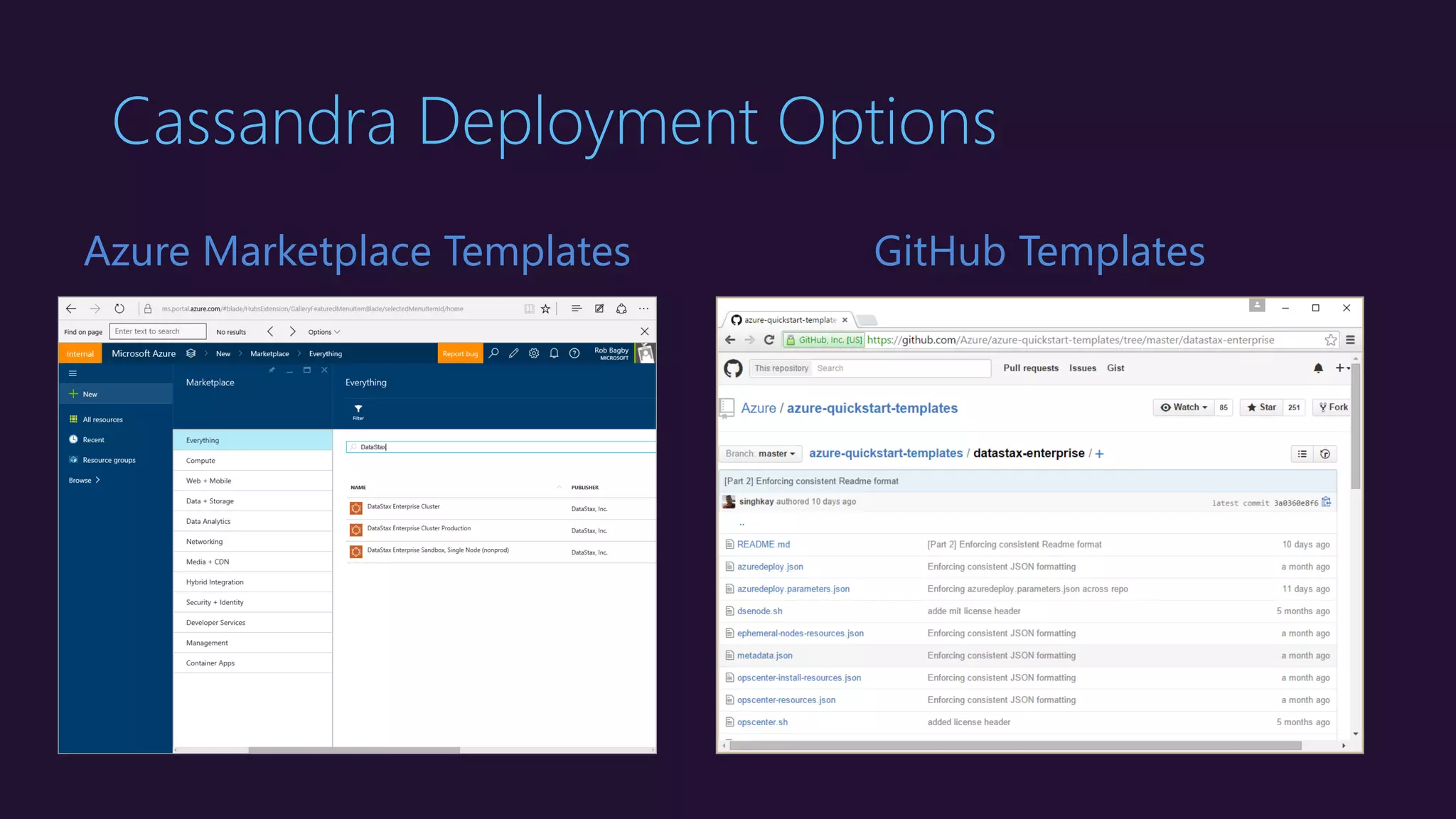Open the Edge more actions ellipsis
1456x819 pixels.
[643, 309]
